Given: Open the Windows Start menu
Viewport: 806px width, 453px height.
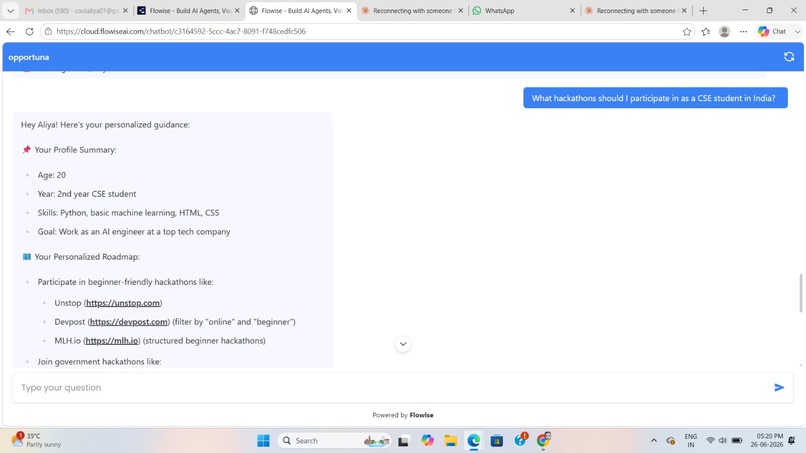Looking at the screenshot, I should 263,441.
